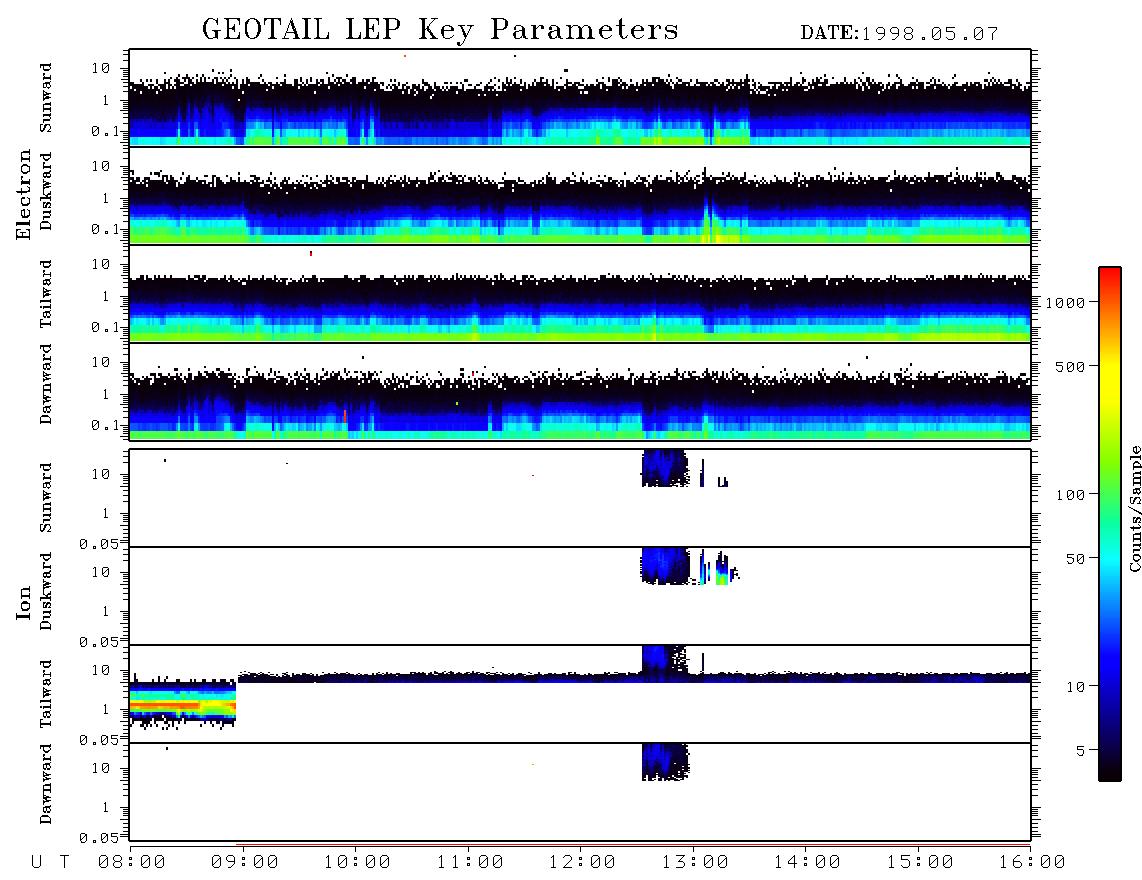Click the Electron Tailward spectrogram panel
1142x880 pixels.
580,294
